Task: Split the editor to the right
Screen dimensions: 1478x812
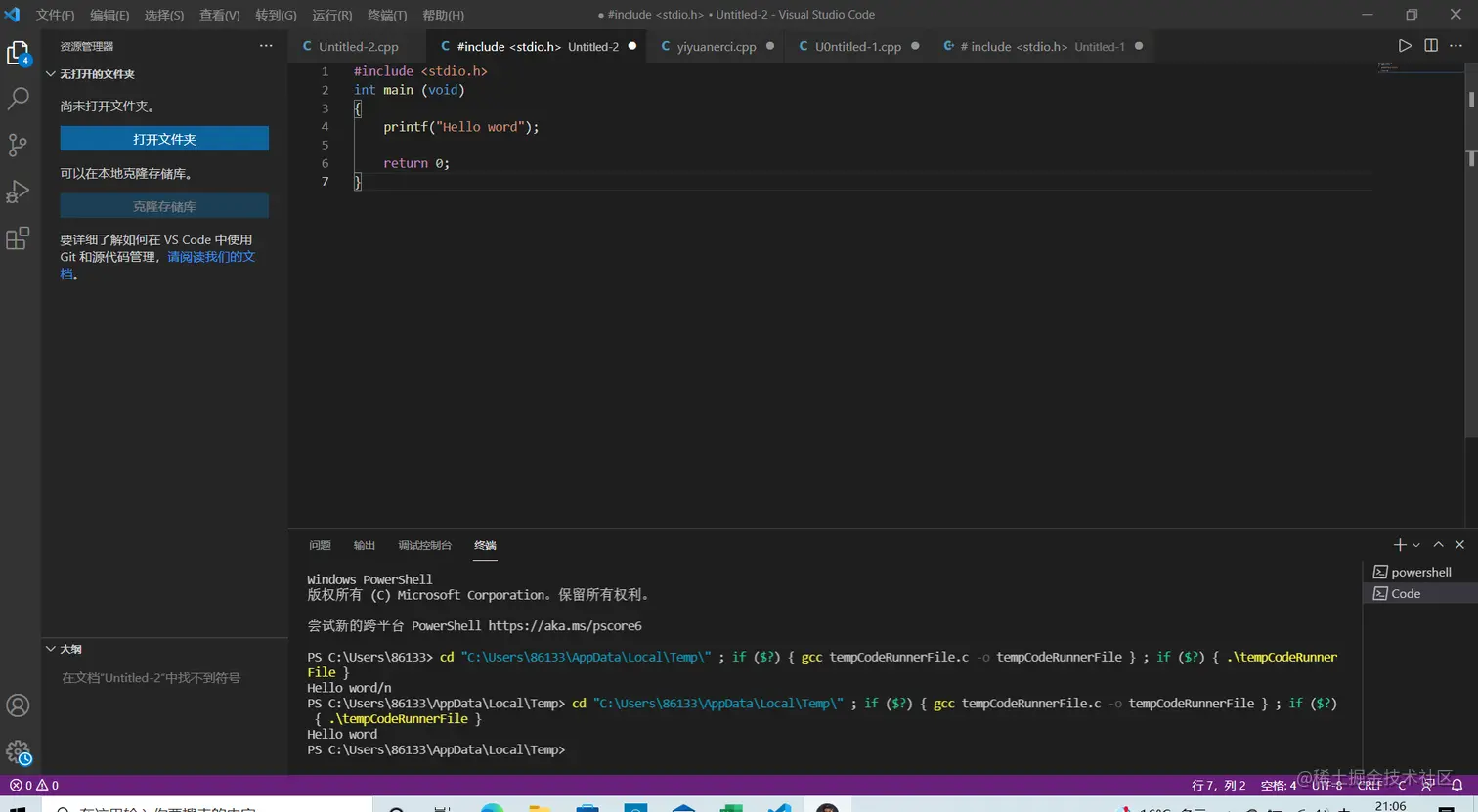Action: [1431, 46]
